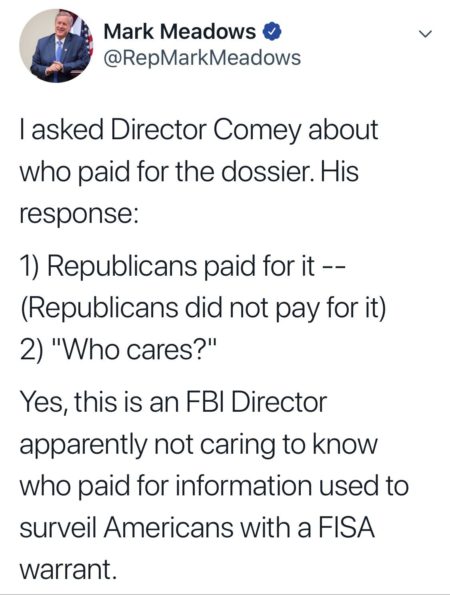Click the quoted text '2) "Who cares?"'

118,349
